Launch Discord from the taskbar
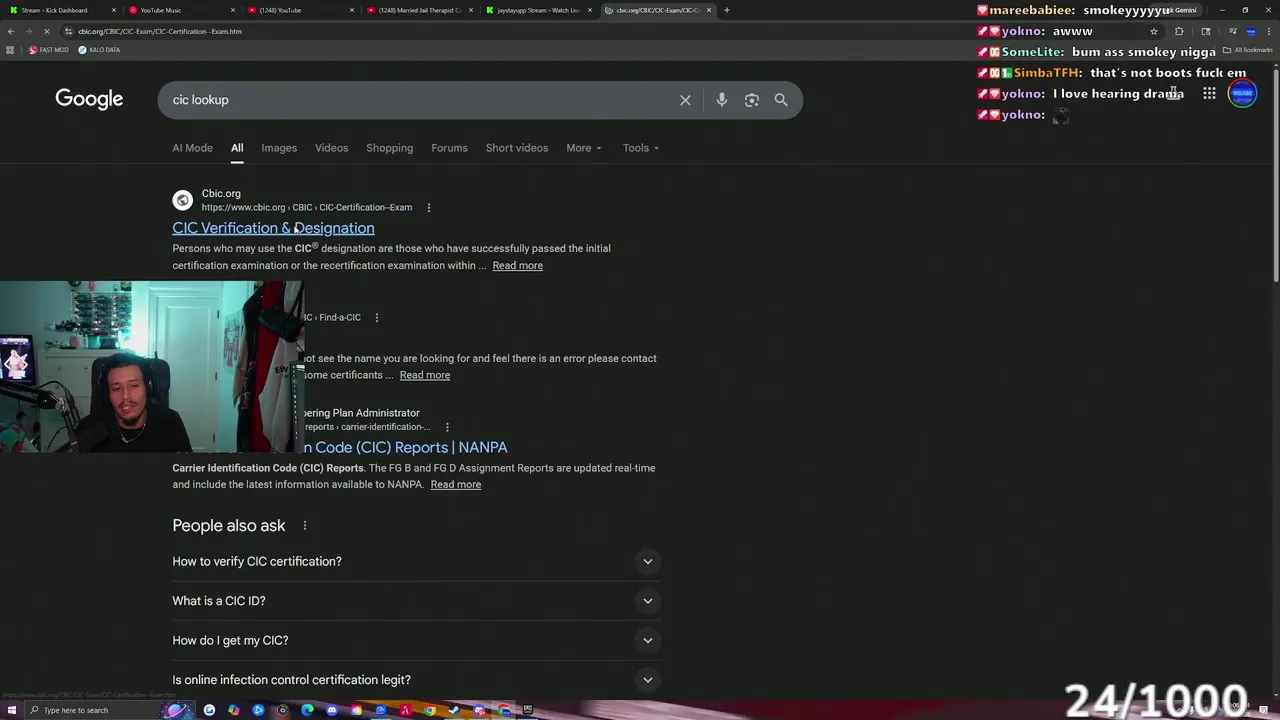Screen dimensions: 1280x720 [x=331, y=710]
